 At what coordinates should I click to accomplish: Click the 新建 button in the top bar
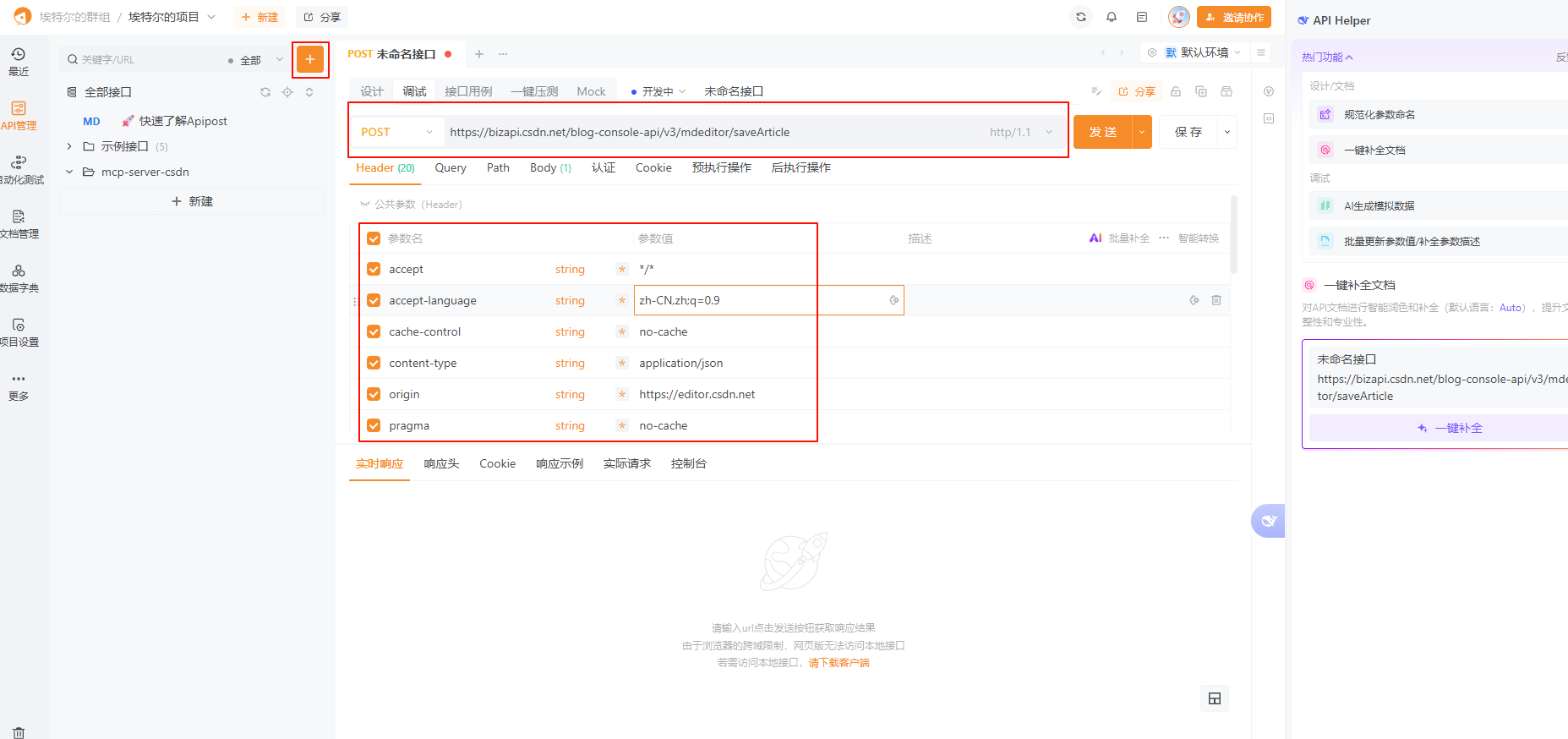(x=260, y=17)
